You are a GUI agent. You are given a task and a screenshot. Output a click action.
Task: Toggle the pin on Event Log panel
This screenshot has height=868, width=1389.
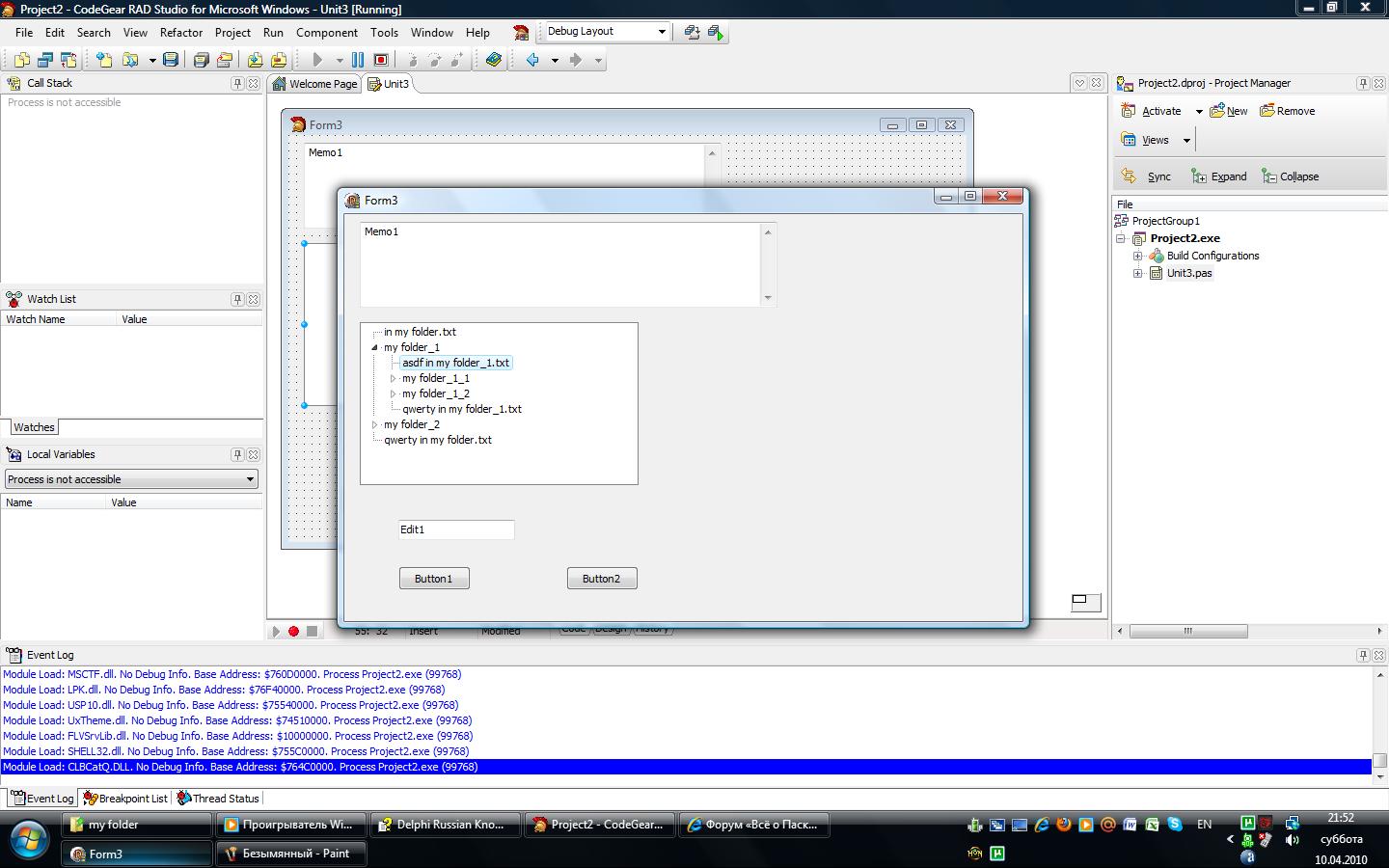1363,655
